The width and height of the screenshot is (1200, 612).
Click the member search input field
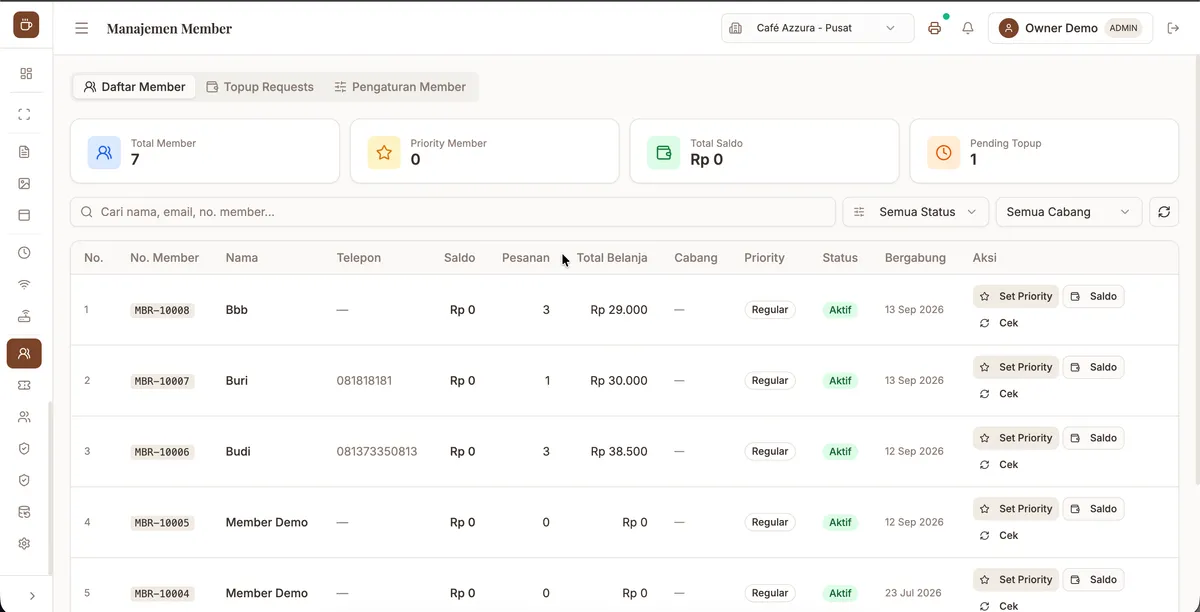[x=452, y=212]
